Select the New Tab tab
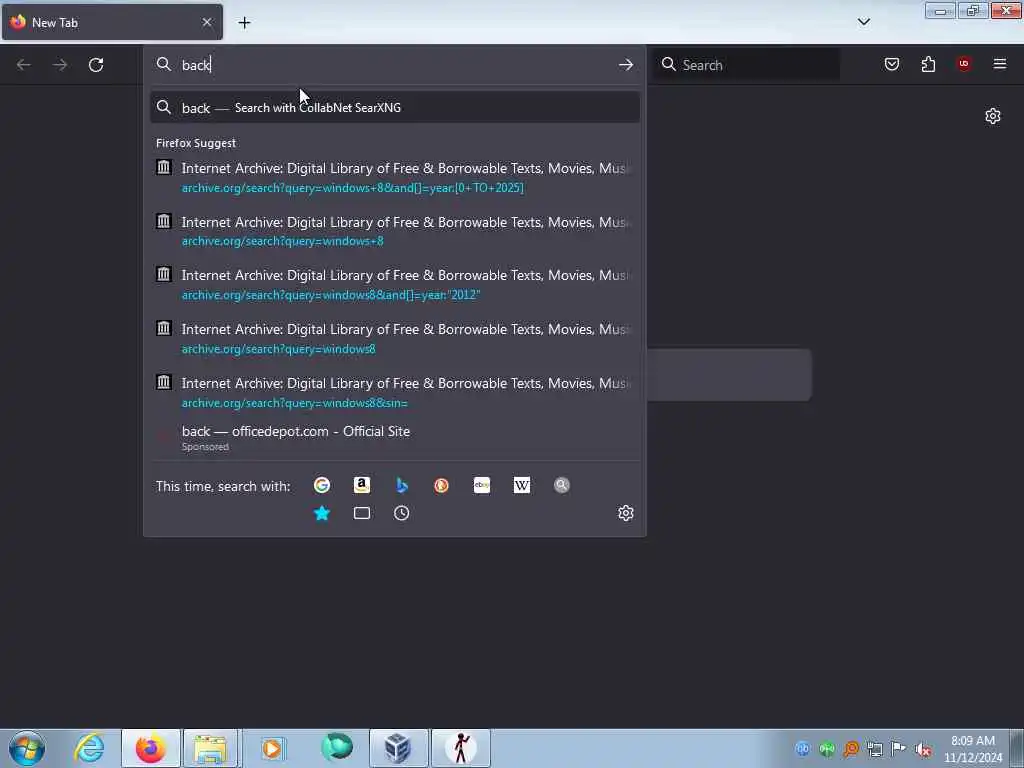This screenshot has width=1024, height=768. [112, 22]
